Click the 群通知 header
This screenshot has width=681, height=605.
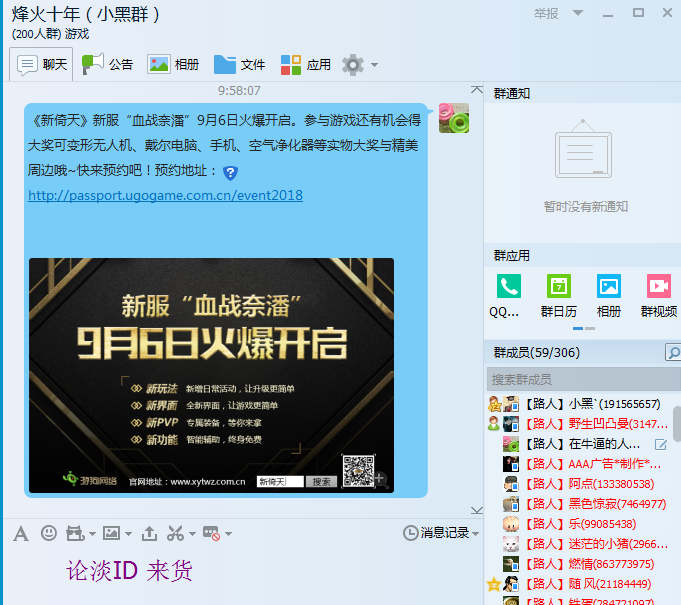[512, 93]
